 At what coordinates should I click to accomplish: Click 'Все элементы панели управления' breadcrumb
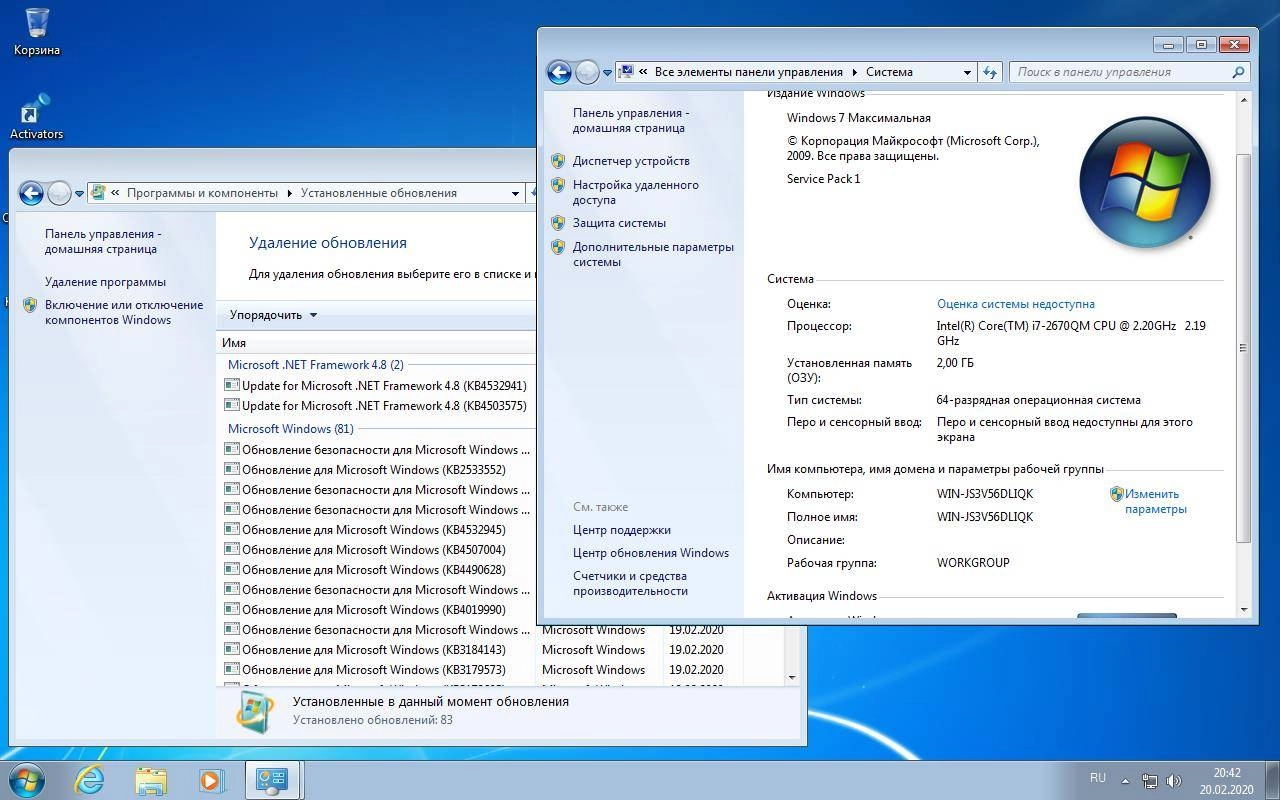(x=749, y=72)
